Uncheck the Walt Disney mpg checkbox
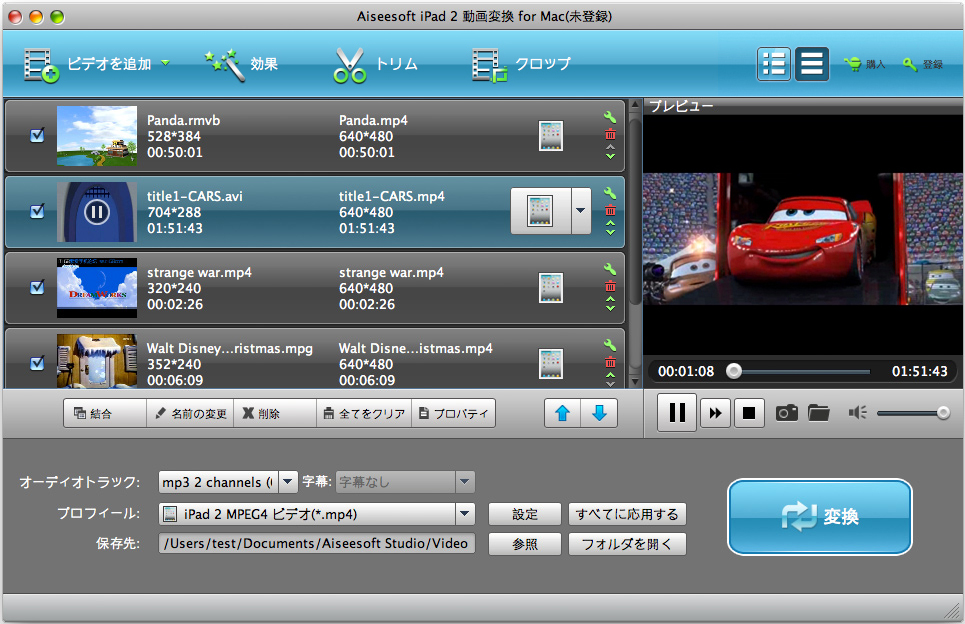Screen dimensions: 965x624 [38, 363]
